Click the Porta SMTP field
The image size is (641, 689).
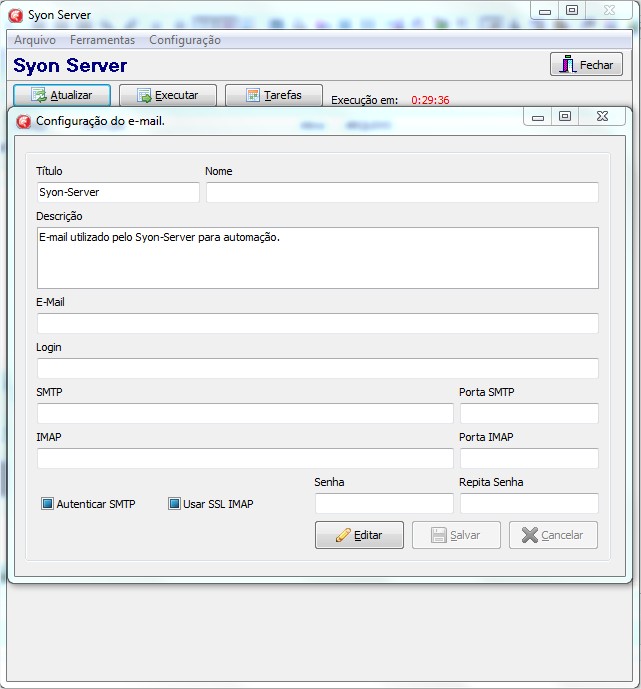[x=529, y=413]
